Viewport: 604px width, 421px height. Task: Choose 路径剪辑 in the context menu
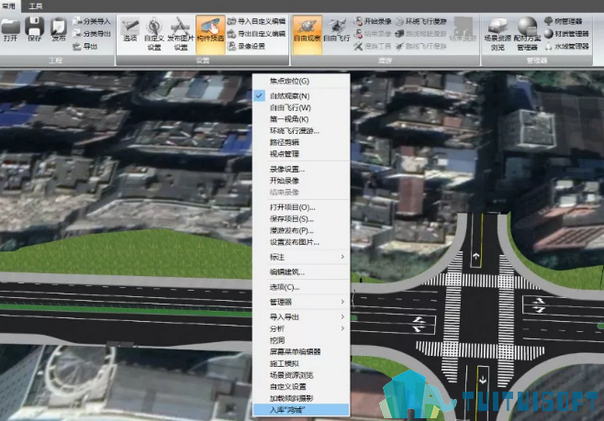[301, 142]
